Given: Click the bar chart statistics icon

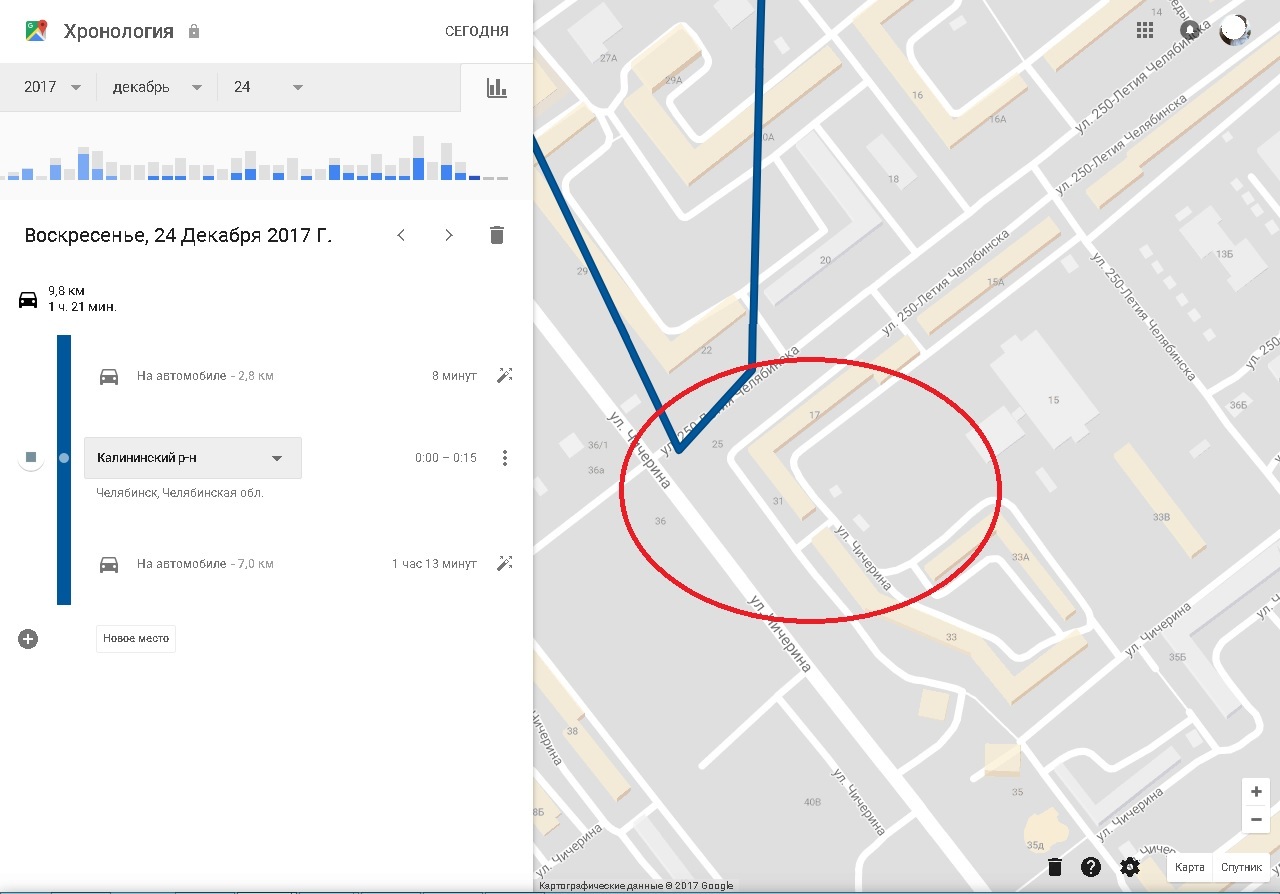Looking at the screenshot, I should pyautogui.click(x=496, y=88).
